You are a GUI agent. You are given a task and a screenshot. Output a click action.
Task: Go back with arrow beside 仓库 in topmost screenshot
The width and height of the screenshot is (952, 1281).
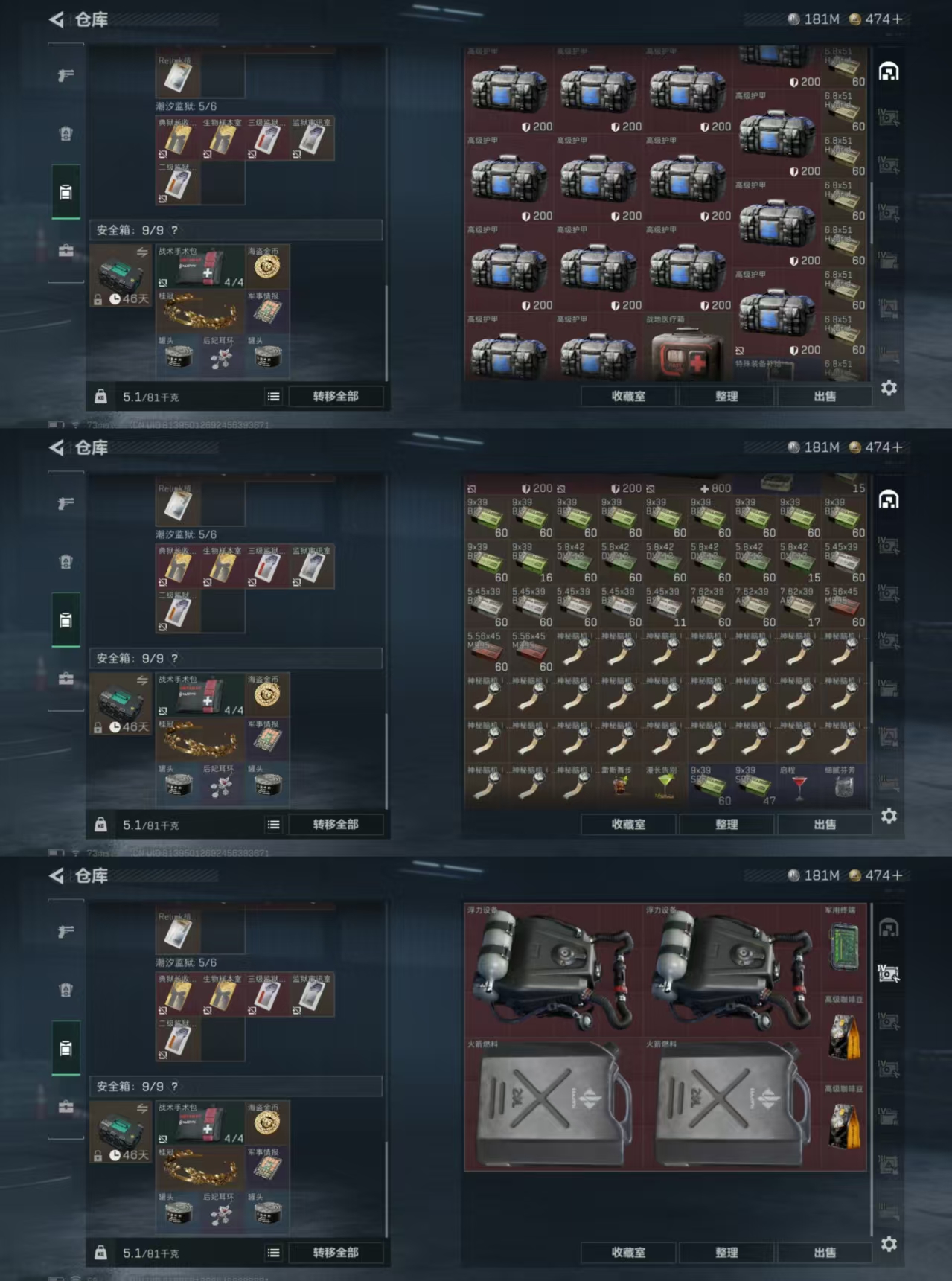[x=57, y=19]
